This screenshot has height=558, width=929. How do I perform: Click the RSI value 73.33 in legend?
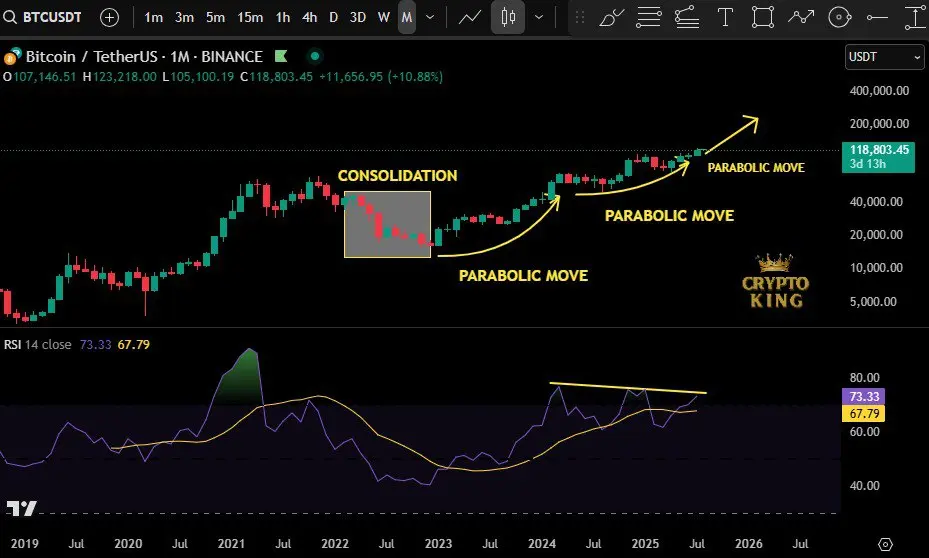95,345
